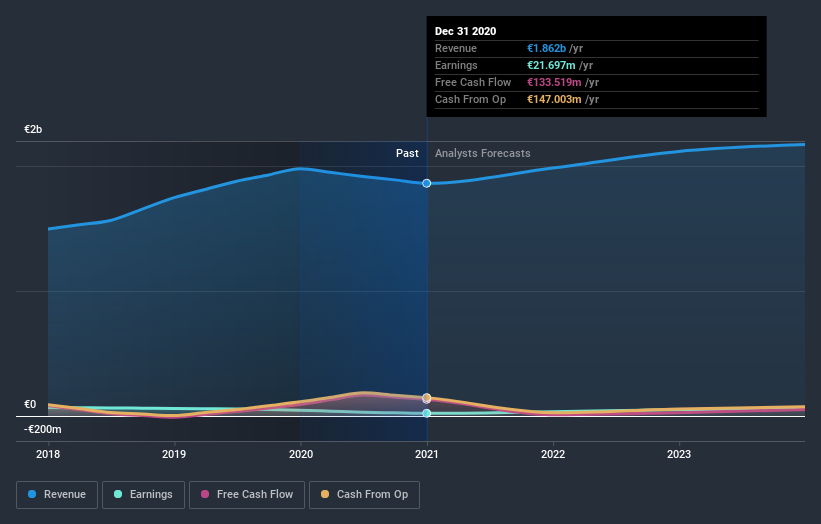Click the Revenue row label in tooltip
This screenshot has height=524, width=821.
[456, 48]
